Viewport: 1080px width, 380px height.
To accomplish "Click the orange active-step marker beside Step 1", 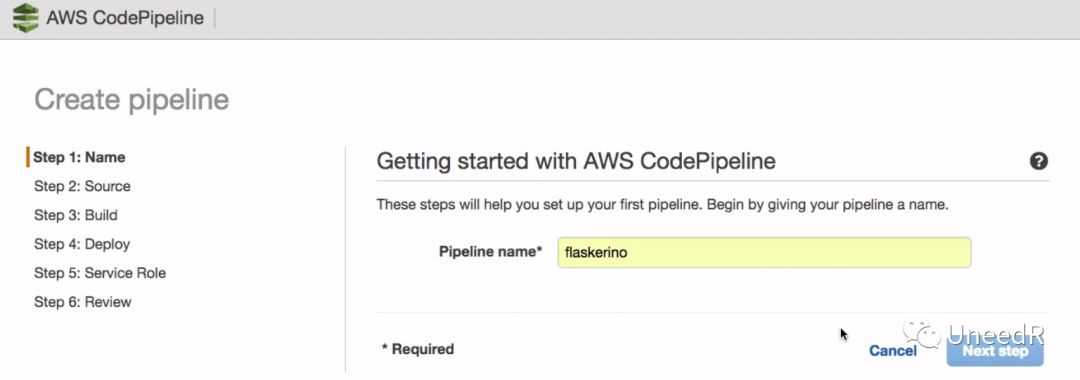I will [28, 157].
